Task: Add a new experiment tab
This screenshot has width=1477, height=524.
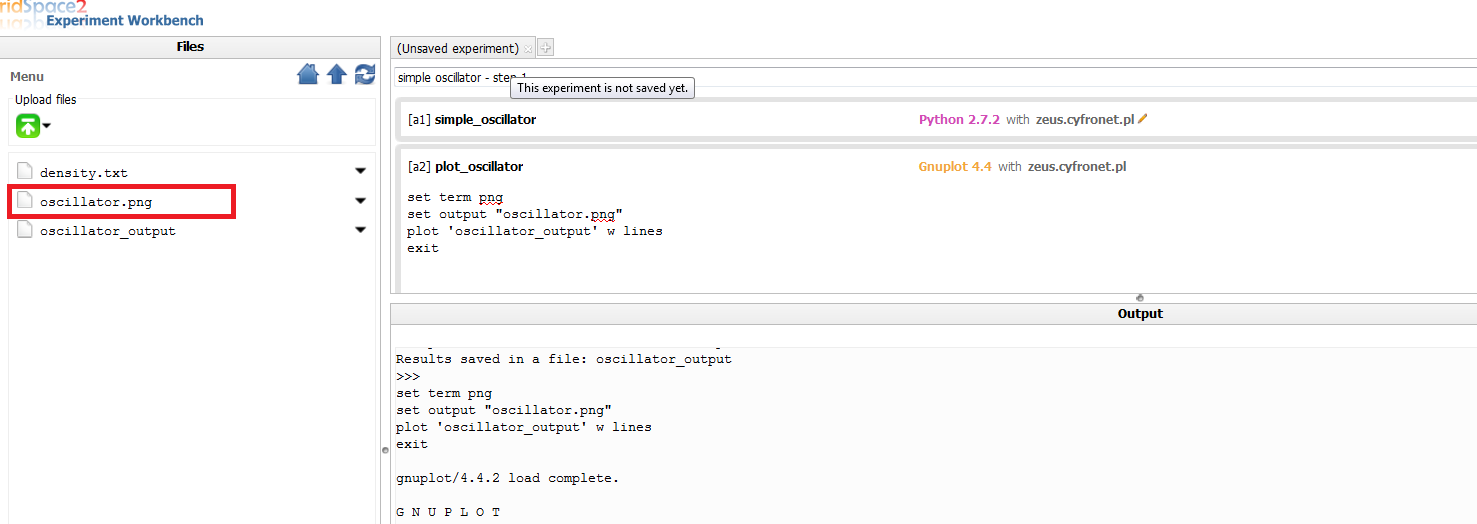Action: tap(545, 47)
